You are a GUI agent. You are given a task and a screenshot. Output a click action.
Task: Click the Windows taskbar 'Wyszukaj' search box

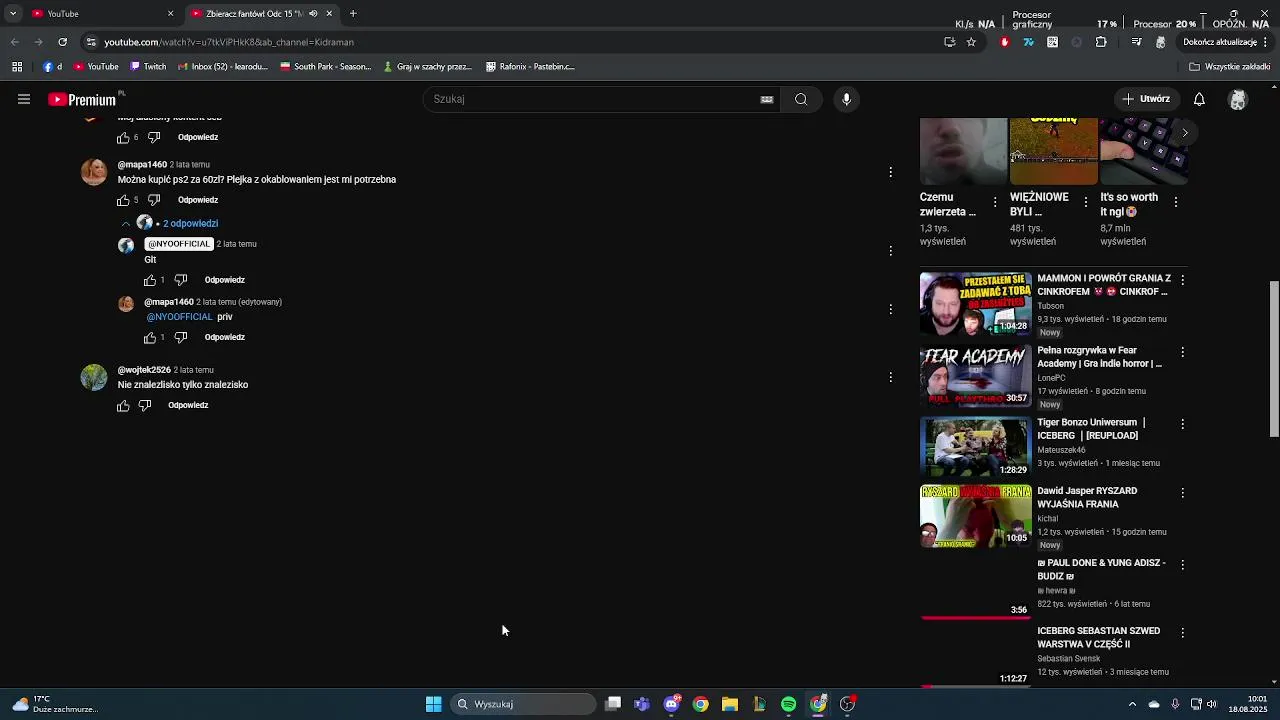tap(522, 704)
